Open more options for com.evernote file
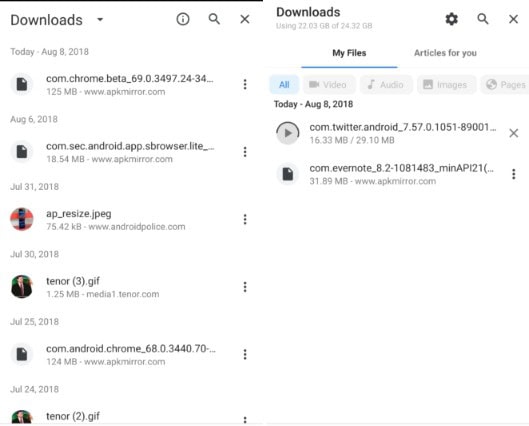Viewport: 529px width, 426px height. 513,174
